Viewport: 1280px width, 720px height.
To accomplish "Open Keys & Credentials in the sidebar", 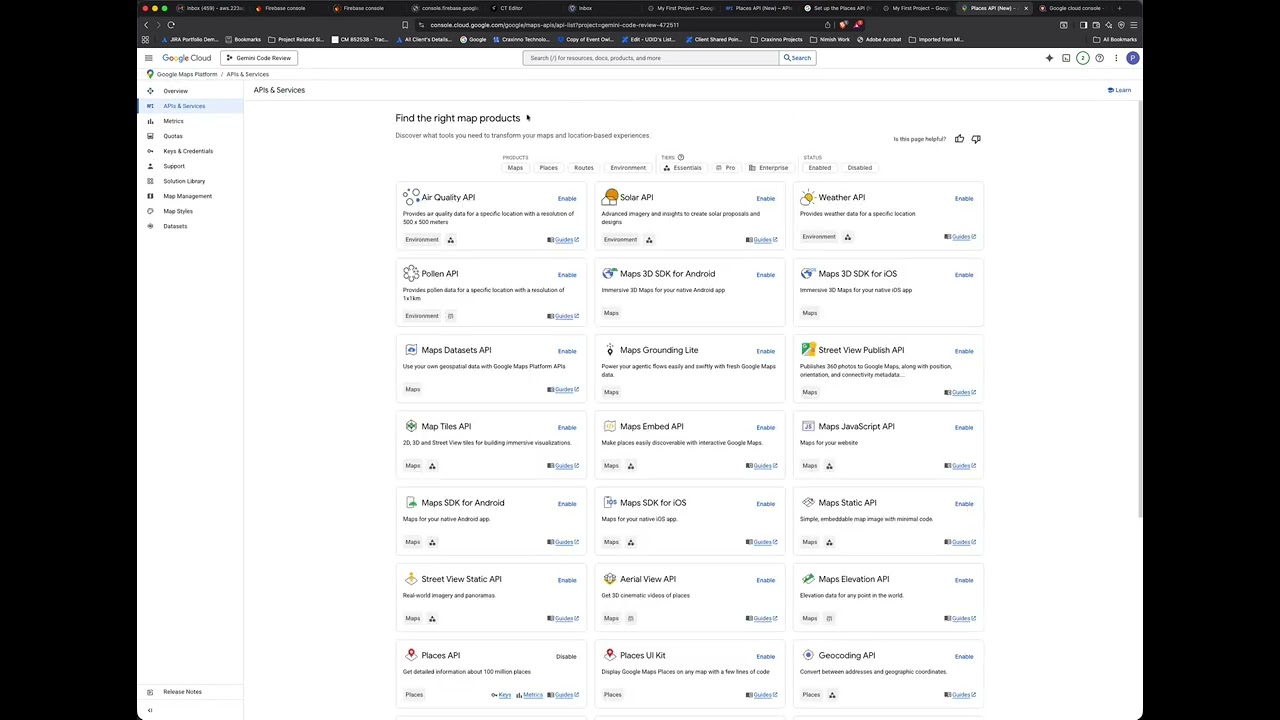I will [x=190, y=151].
